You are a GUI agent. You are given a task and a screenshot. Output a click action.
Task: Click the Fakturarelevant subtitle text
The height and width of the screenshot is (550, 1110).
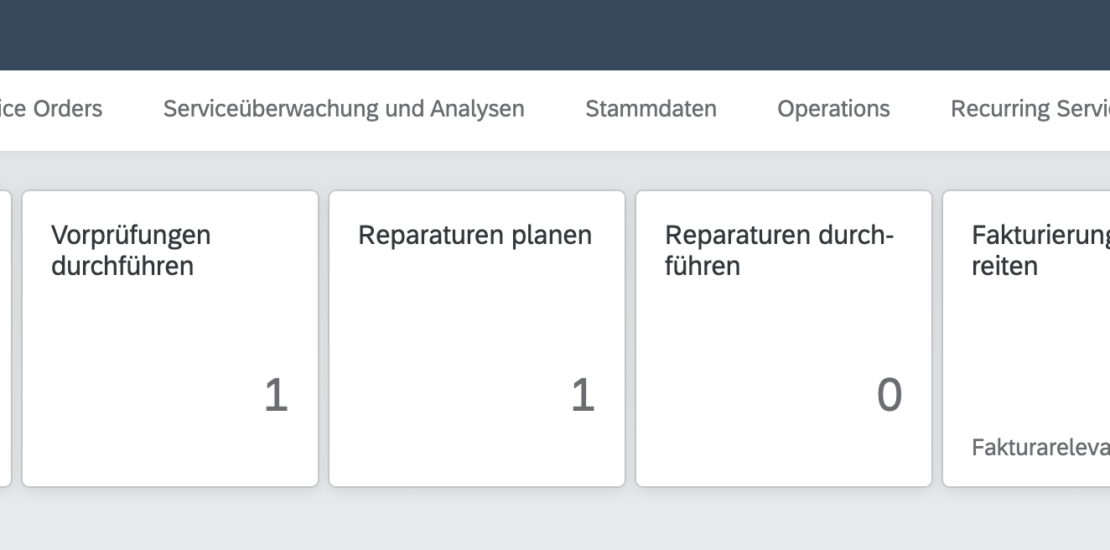(x=1040, y=448)
